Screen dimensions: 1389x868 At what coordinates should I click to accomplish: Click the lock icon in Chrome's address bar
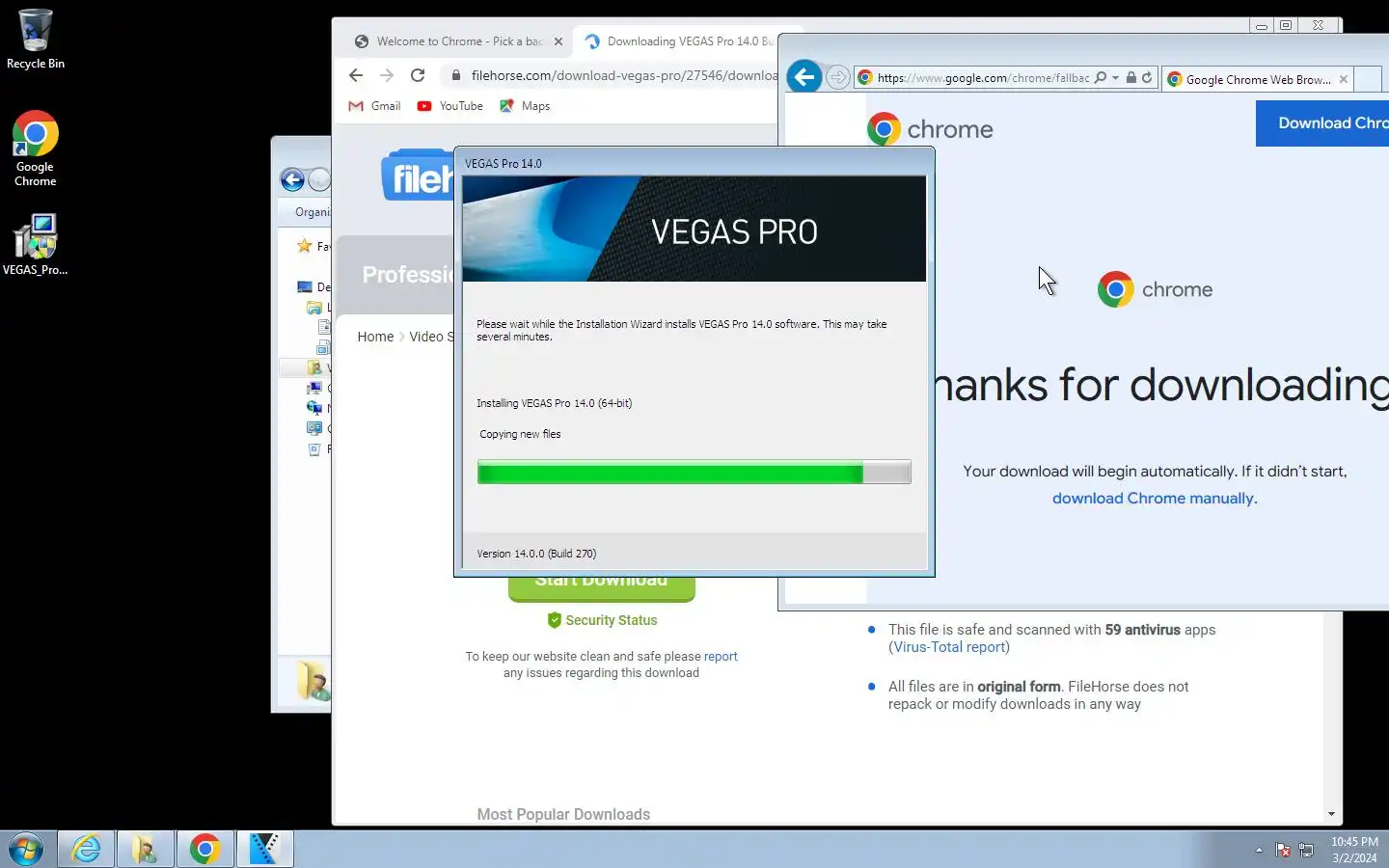coord(456,75)
